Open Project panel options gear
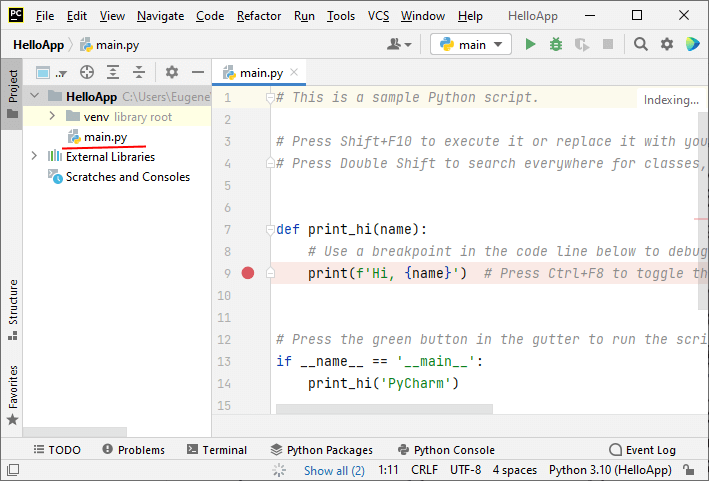 (171, 72)
